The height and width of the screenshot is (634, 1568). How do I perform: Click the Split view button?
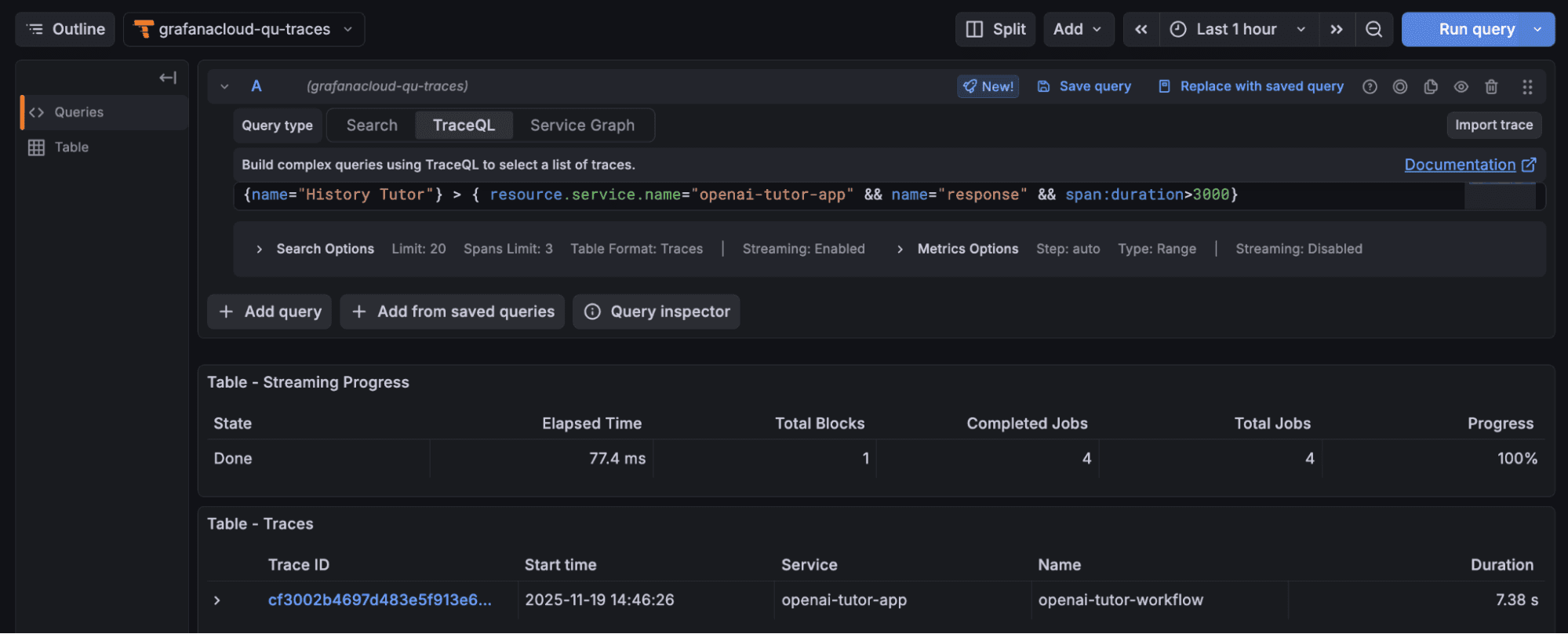(x=995, y=29)
